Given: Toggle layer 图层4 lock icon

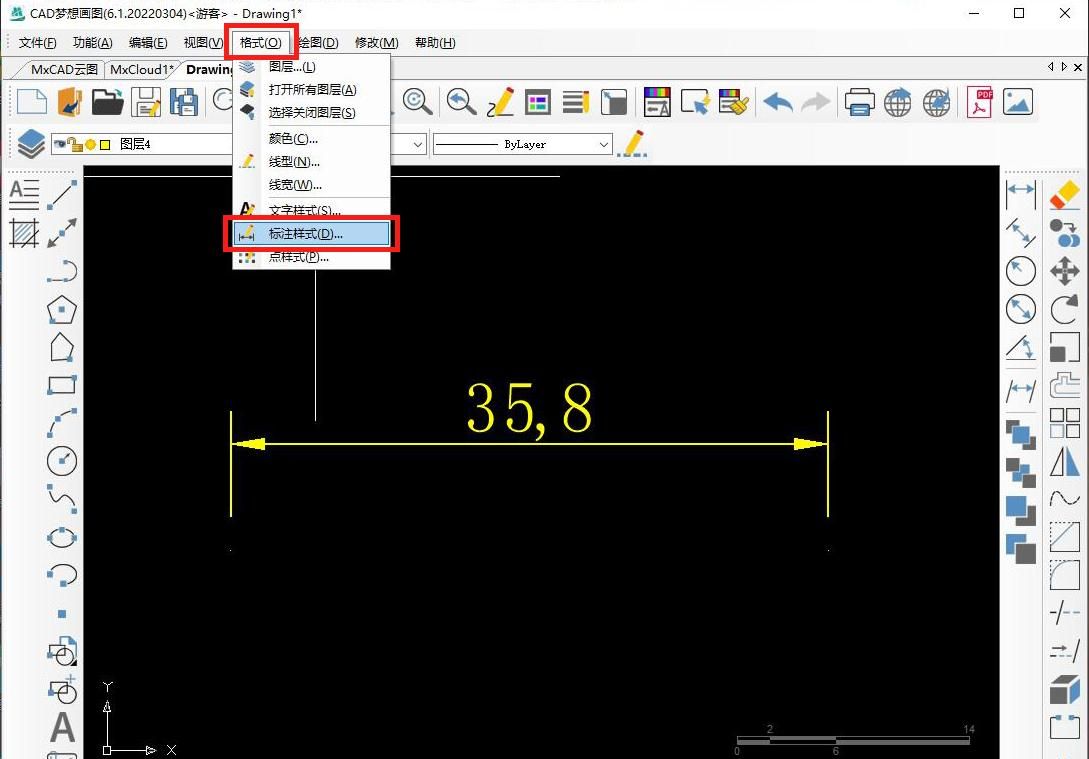Looking at the screenshot, I should [x=75, y=144].
